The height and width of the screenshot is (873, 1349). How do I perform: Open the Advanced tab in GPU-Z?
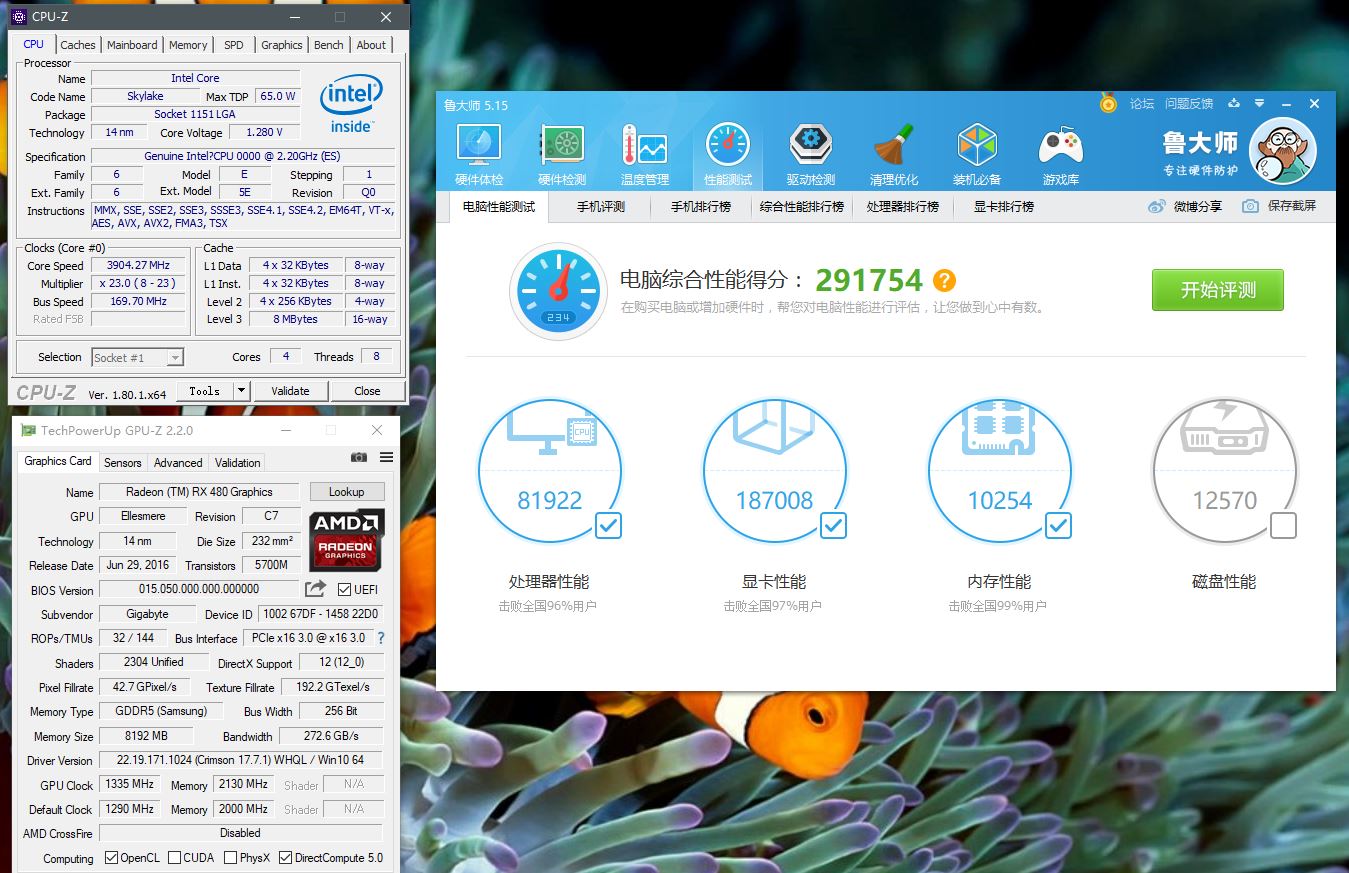click(x=178, y=462)
